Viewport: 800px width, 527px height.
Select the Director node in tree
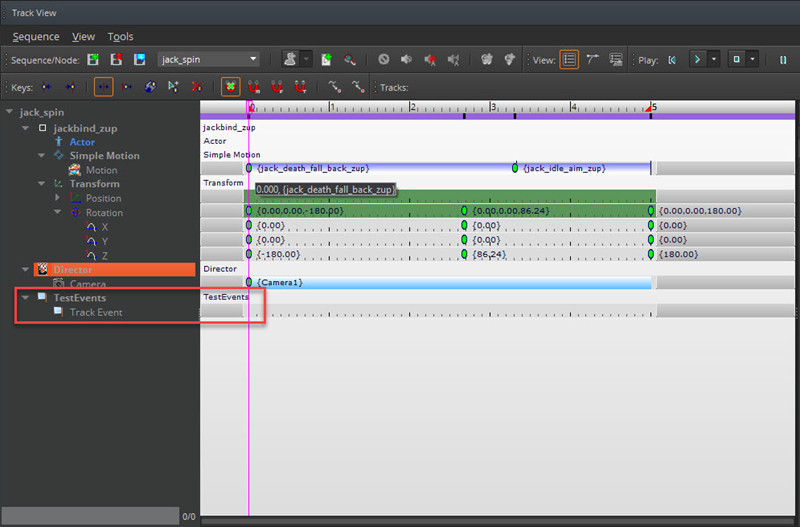click(x=73, y=270)
